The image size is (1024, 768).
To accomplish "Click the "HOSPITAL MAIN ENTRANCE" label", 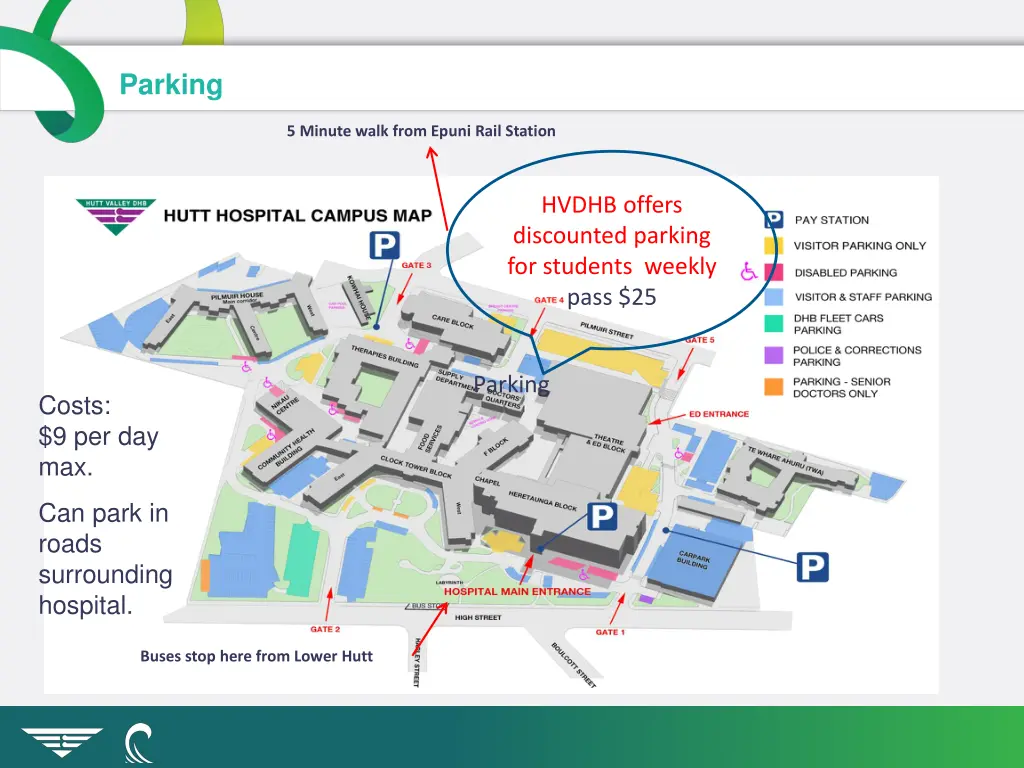I will pyautogui.click(x=517, y=592).
